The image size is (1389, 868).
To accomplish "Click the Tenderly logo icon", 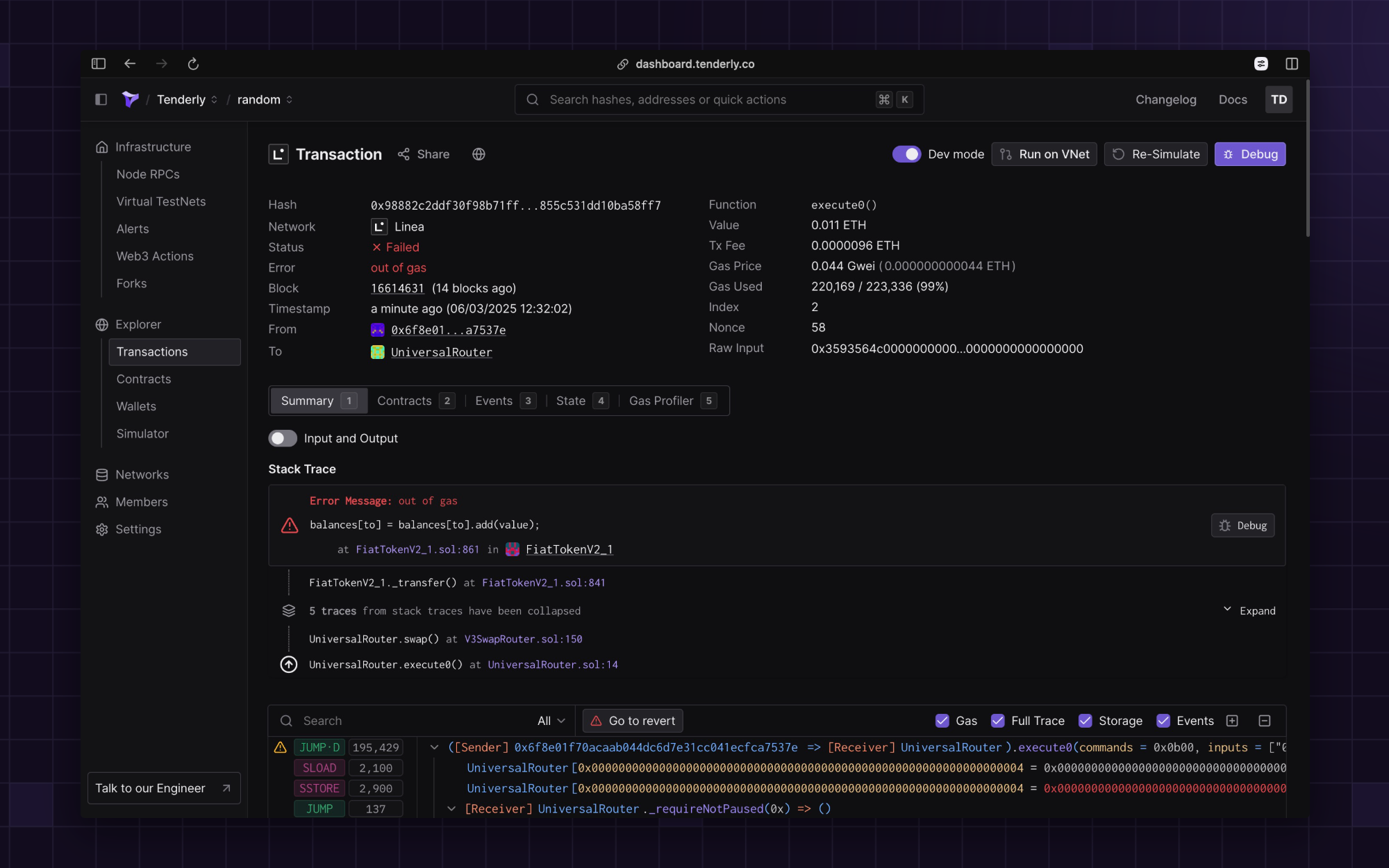I will [x=130, y=99].
